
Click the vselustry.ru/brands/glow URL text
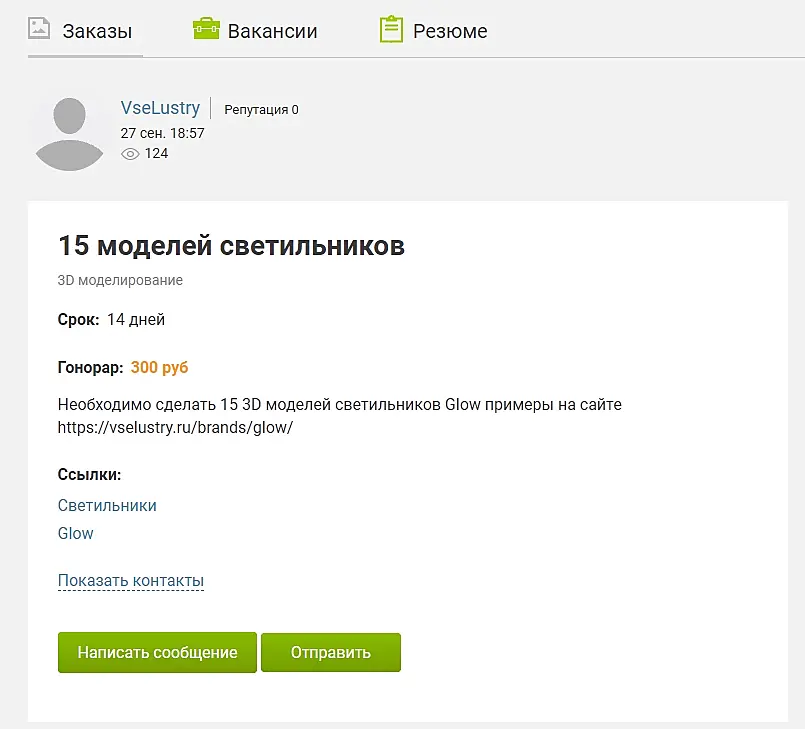coord(175,428)
